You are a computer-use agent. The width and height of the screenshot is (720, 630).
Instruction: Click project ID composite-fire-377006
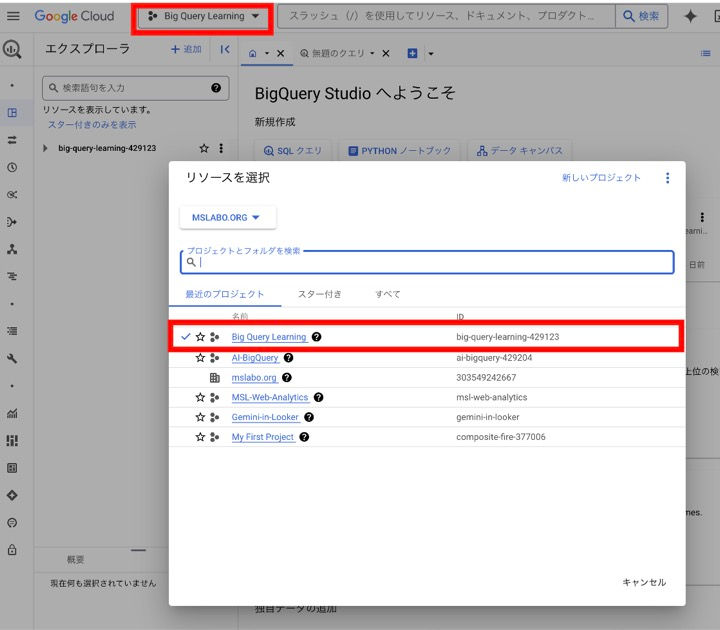pyautogui.click(x=501, y=437)
